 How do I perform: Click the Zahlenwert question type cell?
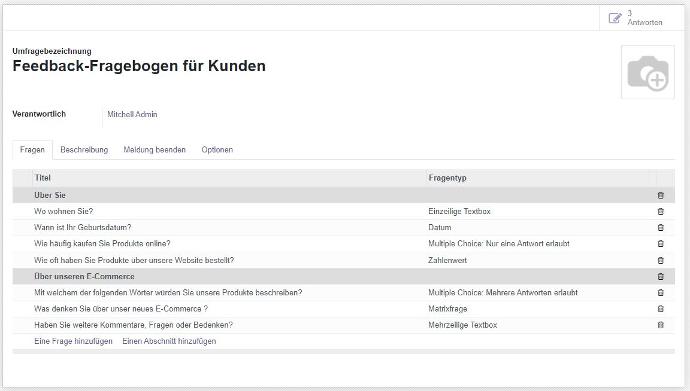[x=448, y=260]
